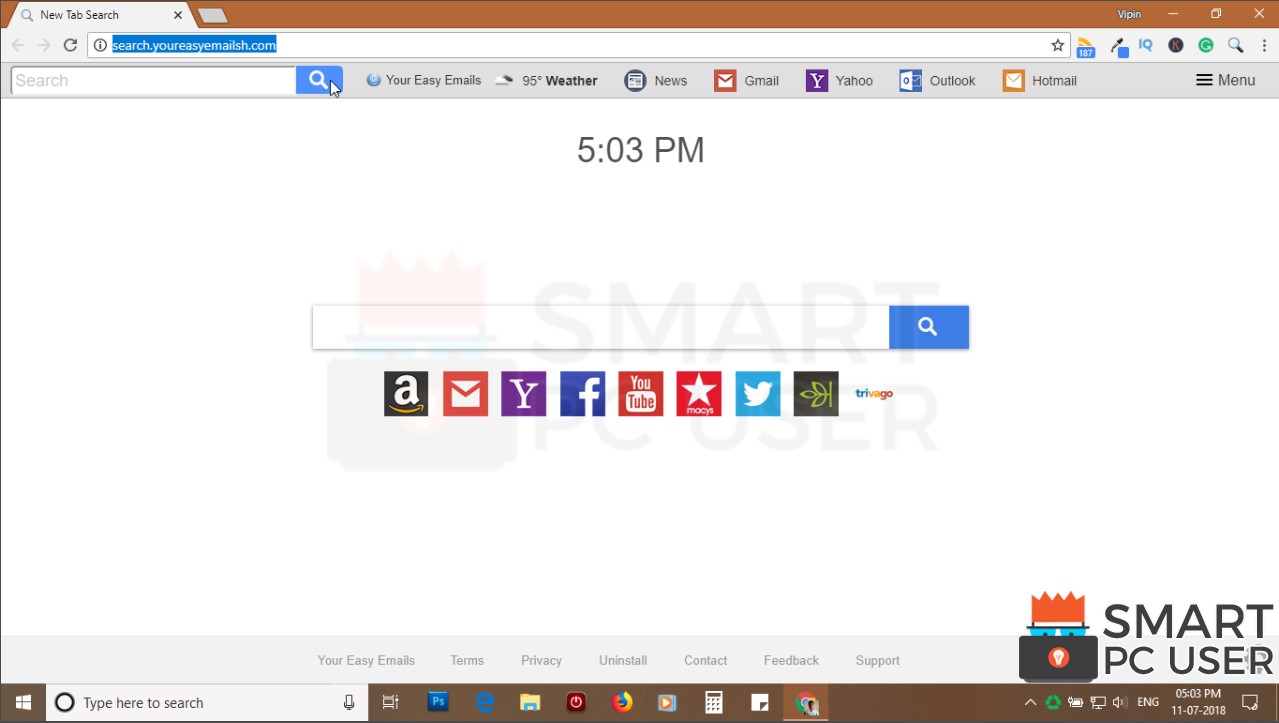The image size is (1279, 723).
Task: Open the Support footer link
Action: click(877, 660)
